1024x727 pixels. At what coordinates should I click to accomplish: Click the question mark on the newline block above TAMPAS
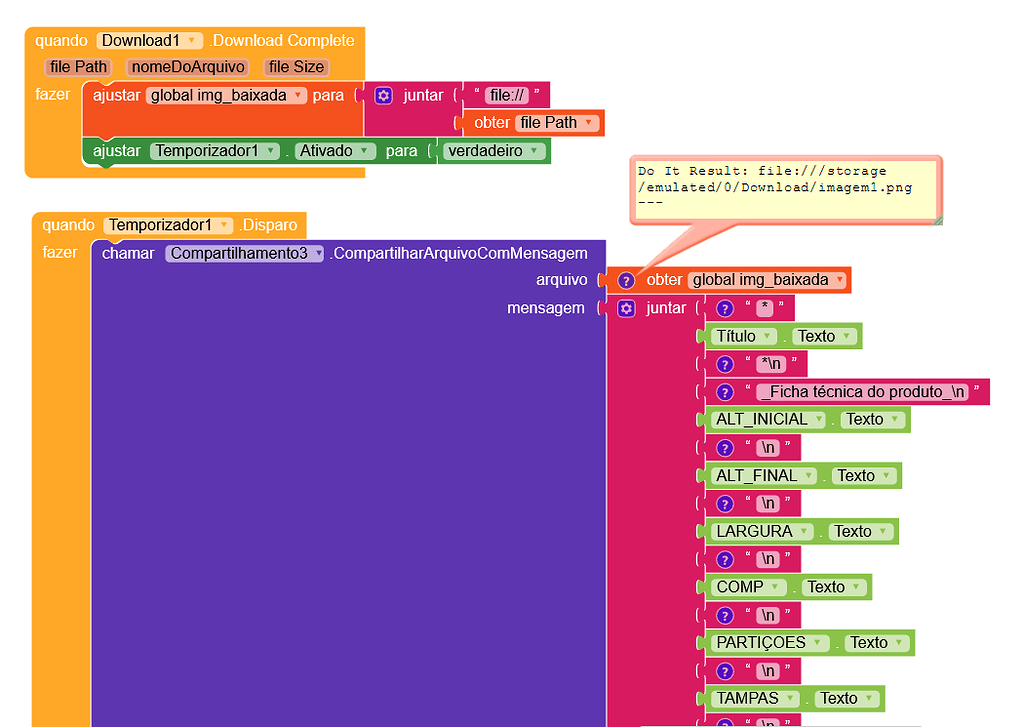724,671
